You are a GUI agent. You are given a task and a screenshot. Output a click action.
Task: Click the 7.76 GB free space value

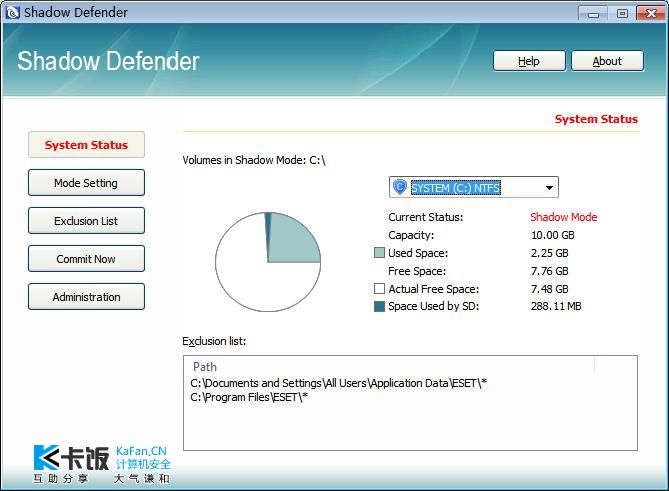point(550,271)
